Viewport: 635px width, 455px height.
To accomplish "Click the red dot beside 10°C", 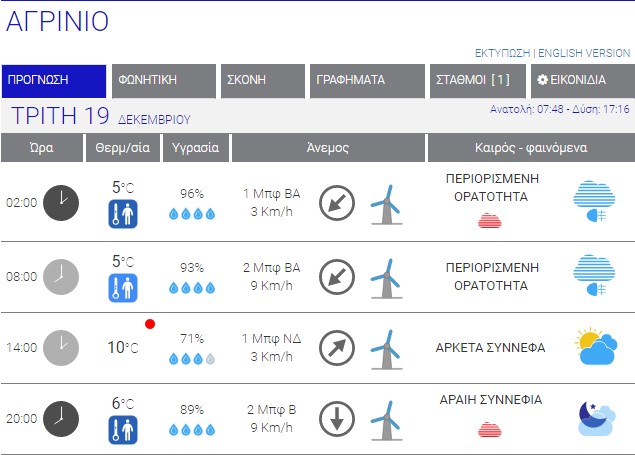I will (x=150, y=324).
